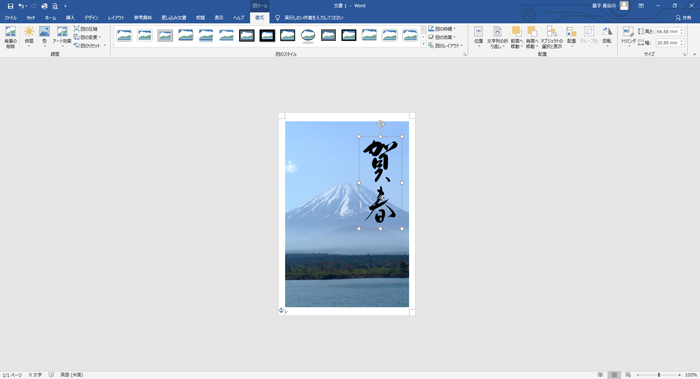This screenshot has height=379, width=700.
Task: Click Bring Forward (前面へ移動)
Action: pos(517,37)
